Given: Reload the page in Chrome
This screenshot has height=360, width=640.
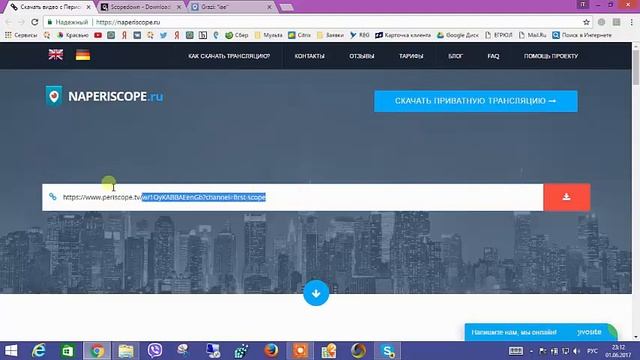Looking at the screenshot, I should tap(35, 22).
